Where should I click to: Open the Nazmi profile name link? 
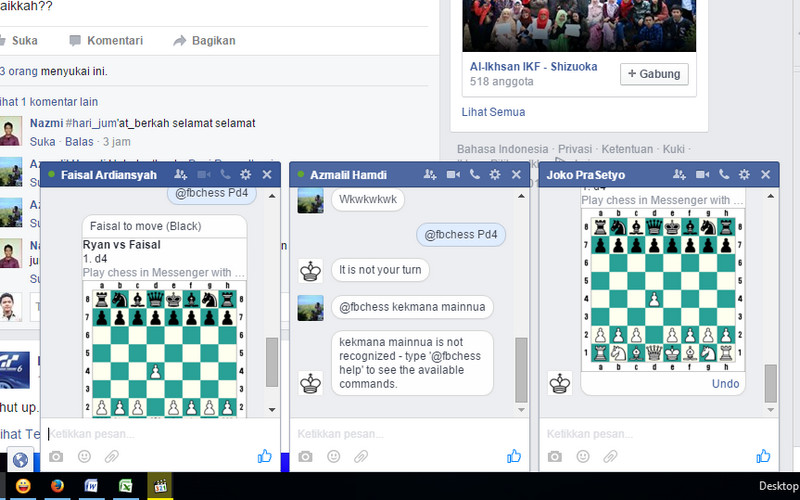tap(46, 123)
